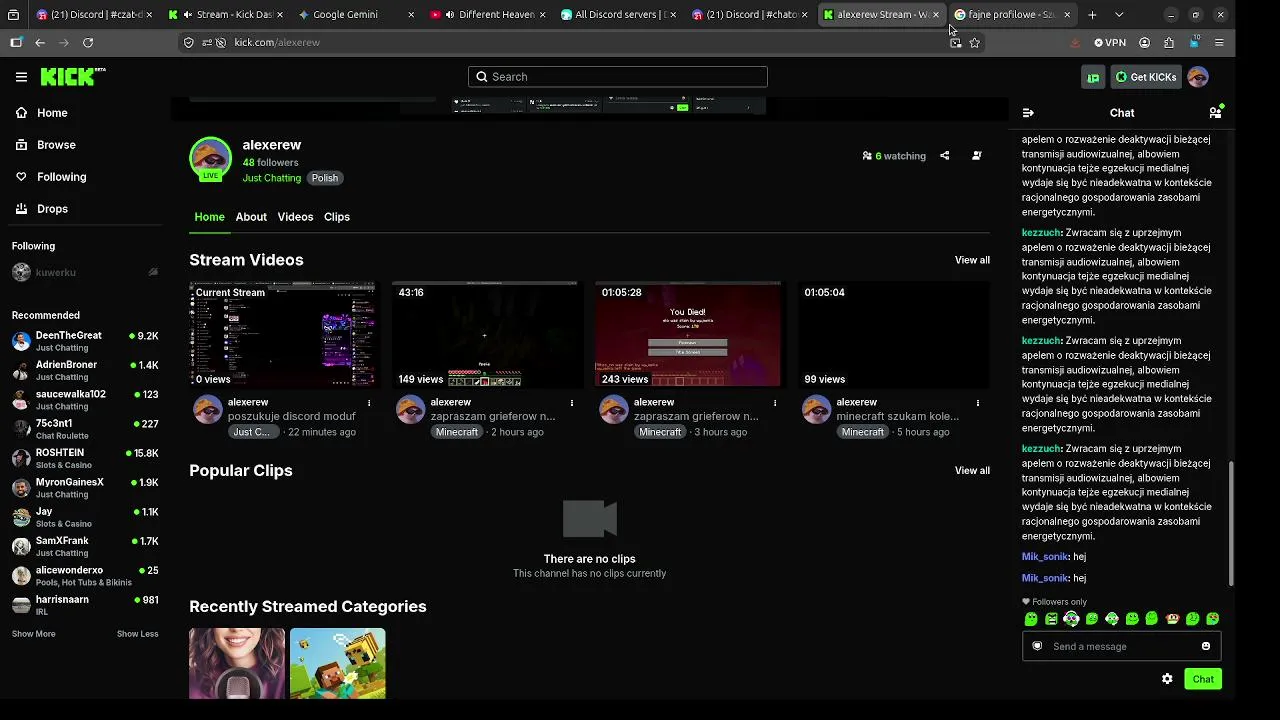Image resolution: width=1280 pixels, height=720 pixels.
Task: View all Stream Videos
Action: (972, 260)
